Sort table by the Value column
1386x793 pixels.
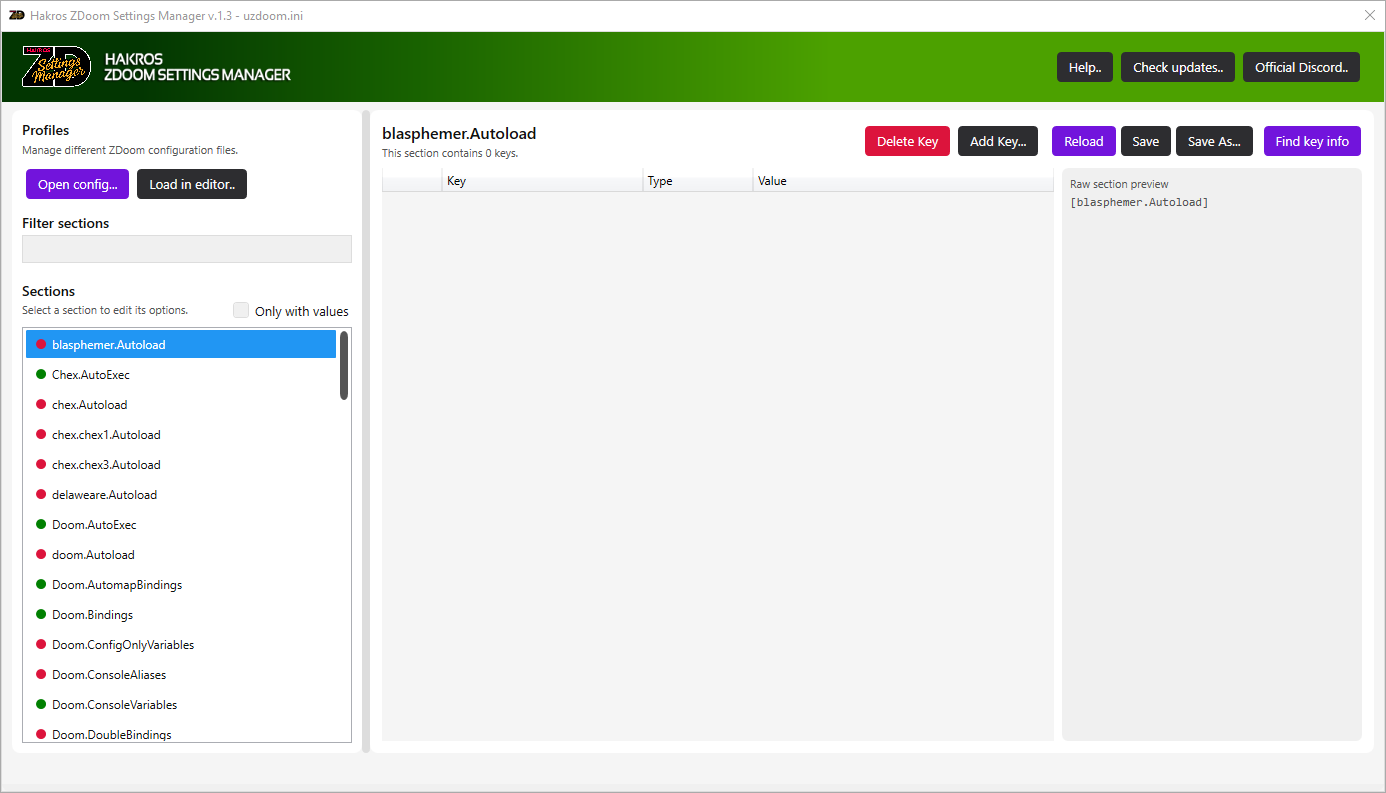[x=903, y=181]
